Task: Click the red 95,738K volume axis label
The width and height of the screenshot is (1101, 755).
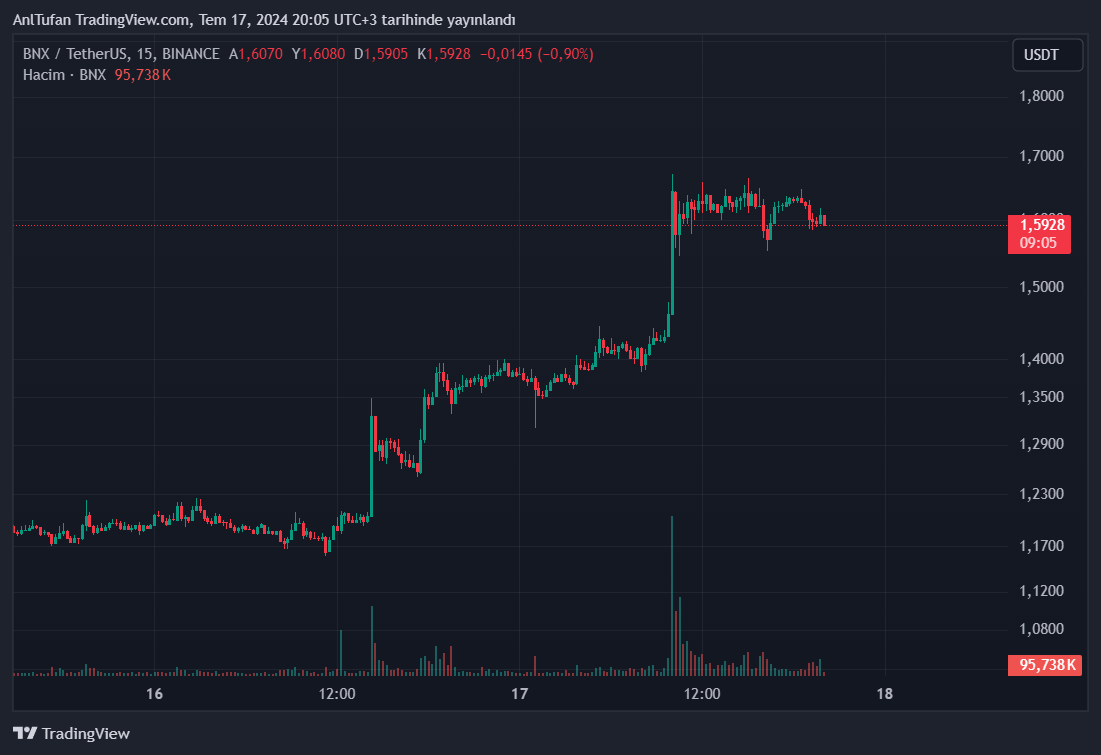Action: [1046, 665]
